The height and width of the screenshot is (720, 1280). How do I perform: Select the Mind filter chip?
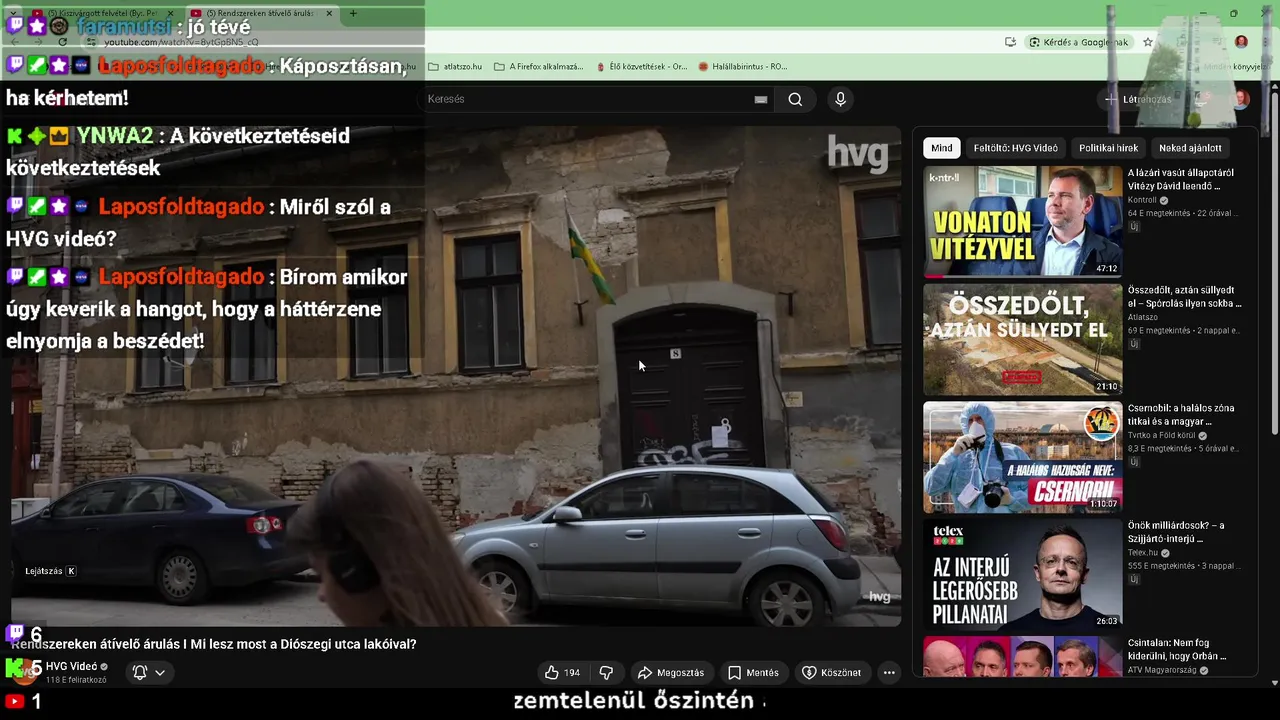pyautogui.click(x=942, y=148)
